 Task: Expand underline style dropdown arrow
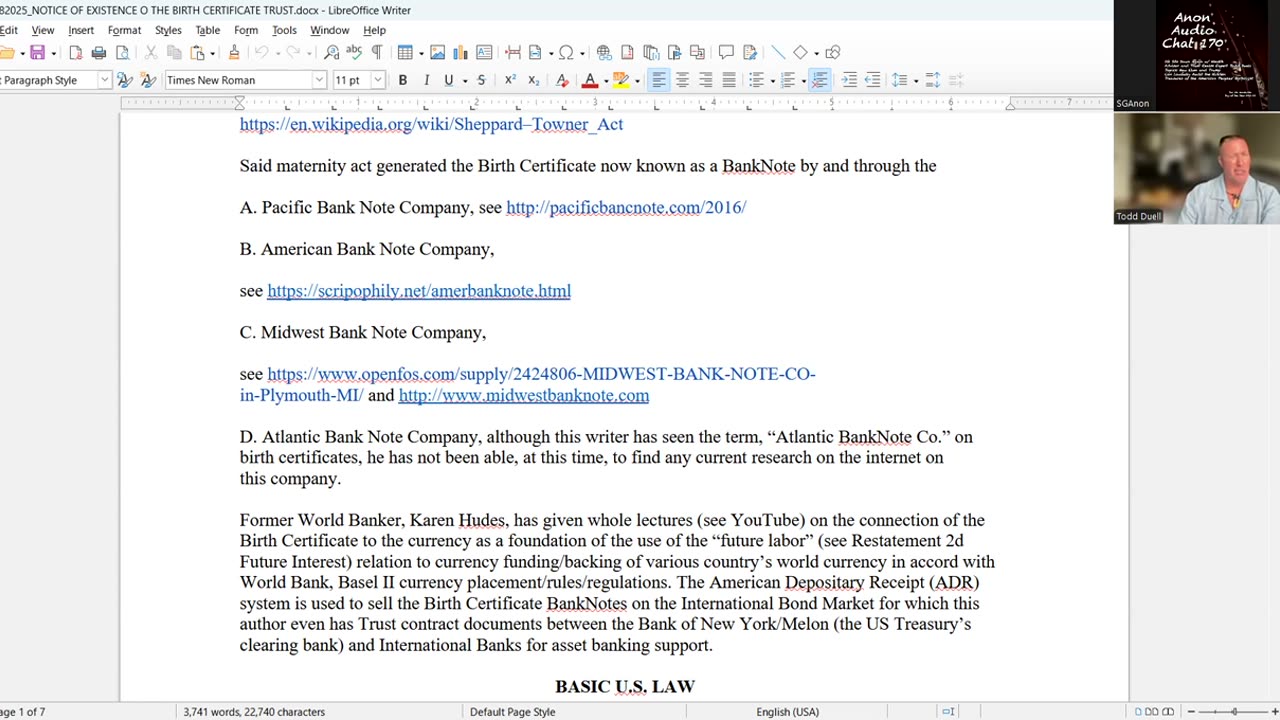point(463,80)
